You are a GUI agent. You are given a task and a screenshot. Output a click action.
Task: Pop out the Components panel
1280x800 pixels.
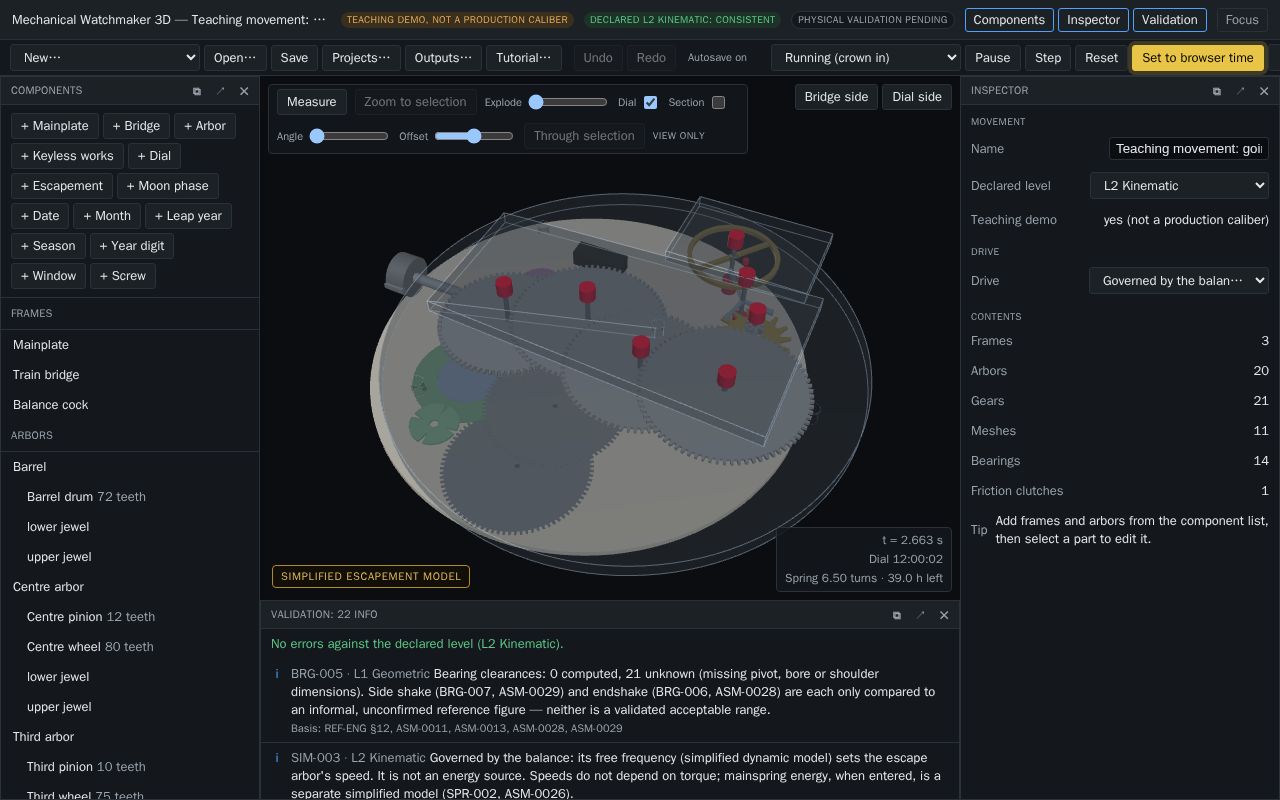tap(197, 91)
